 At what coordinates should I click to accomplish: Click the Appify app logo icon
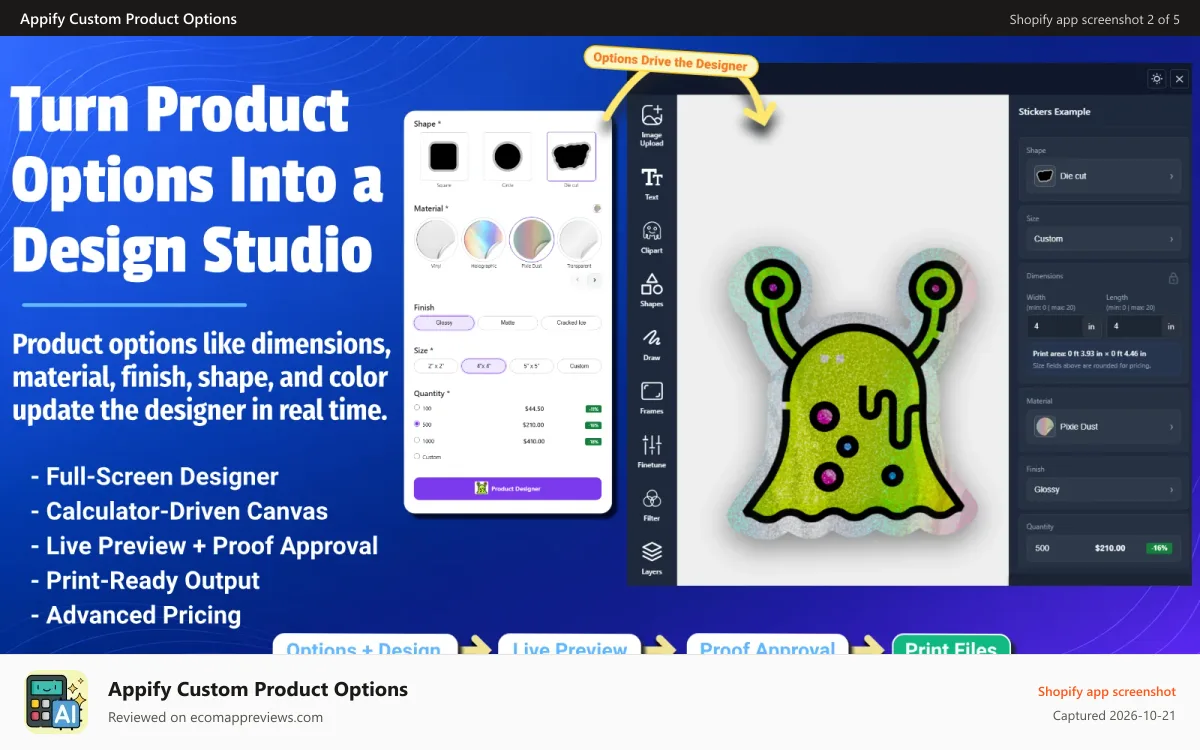[x=56, y=702]
